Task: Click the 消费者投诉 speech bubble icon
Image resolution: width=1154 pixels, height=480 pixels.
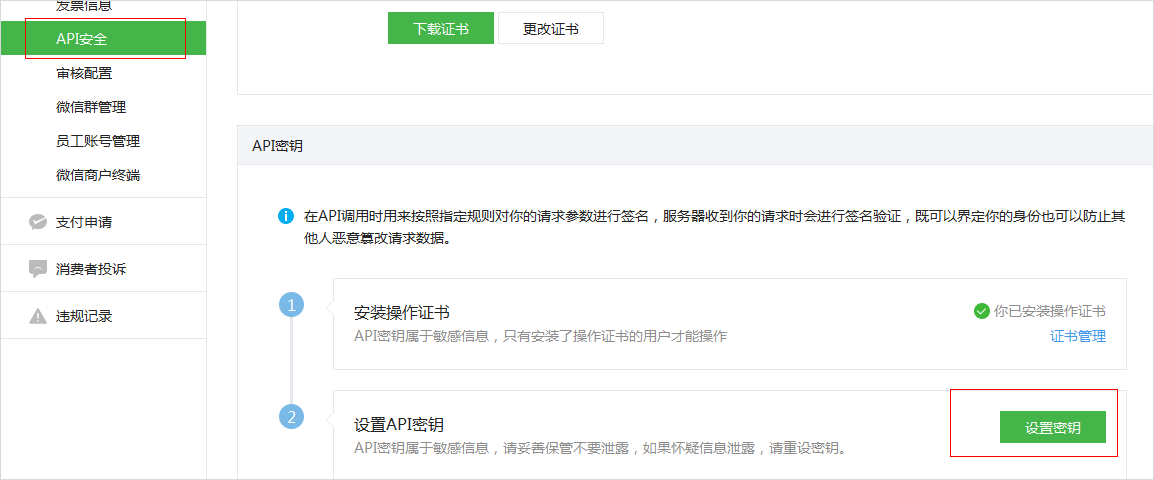Action: (x=38, y=269)
